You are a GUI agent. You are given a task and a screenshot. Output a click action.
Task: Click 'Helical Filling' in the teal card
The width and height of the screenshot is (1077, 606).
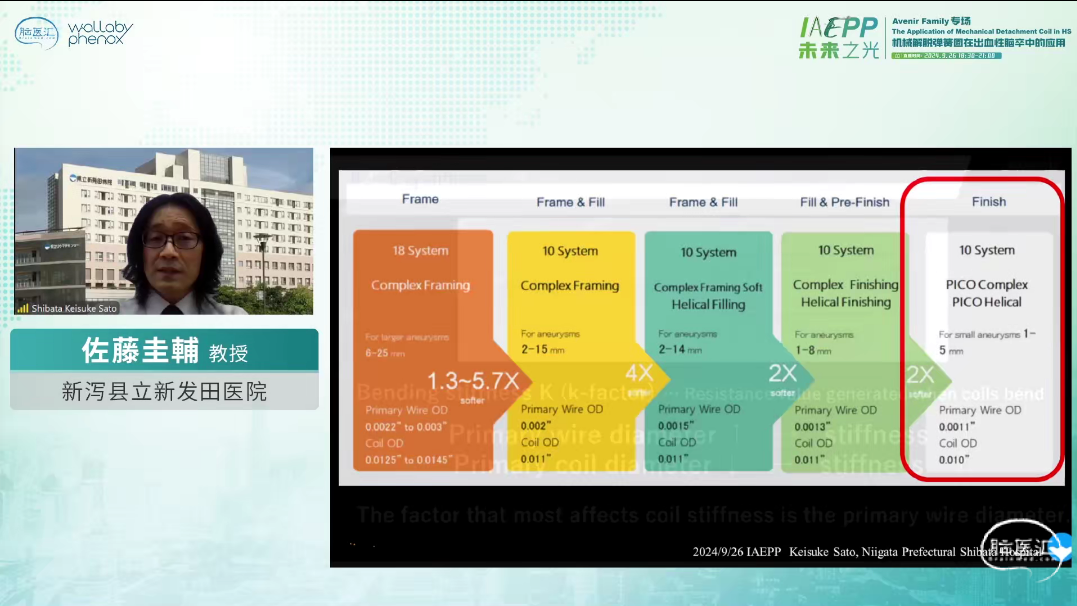708,304
